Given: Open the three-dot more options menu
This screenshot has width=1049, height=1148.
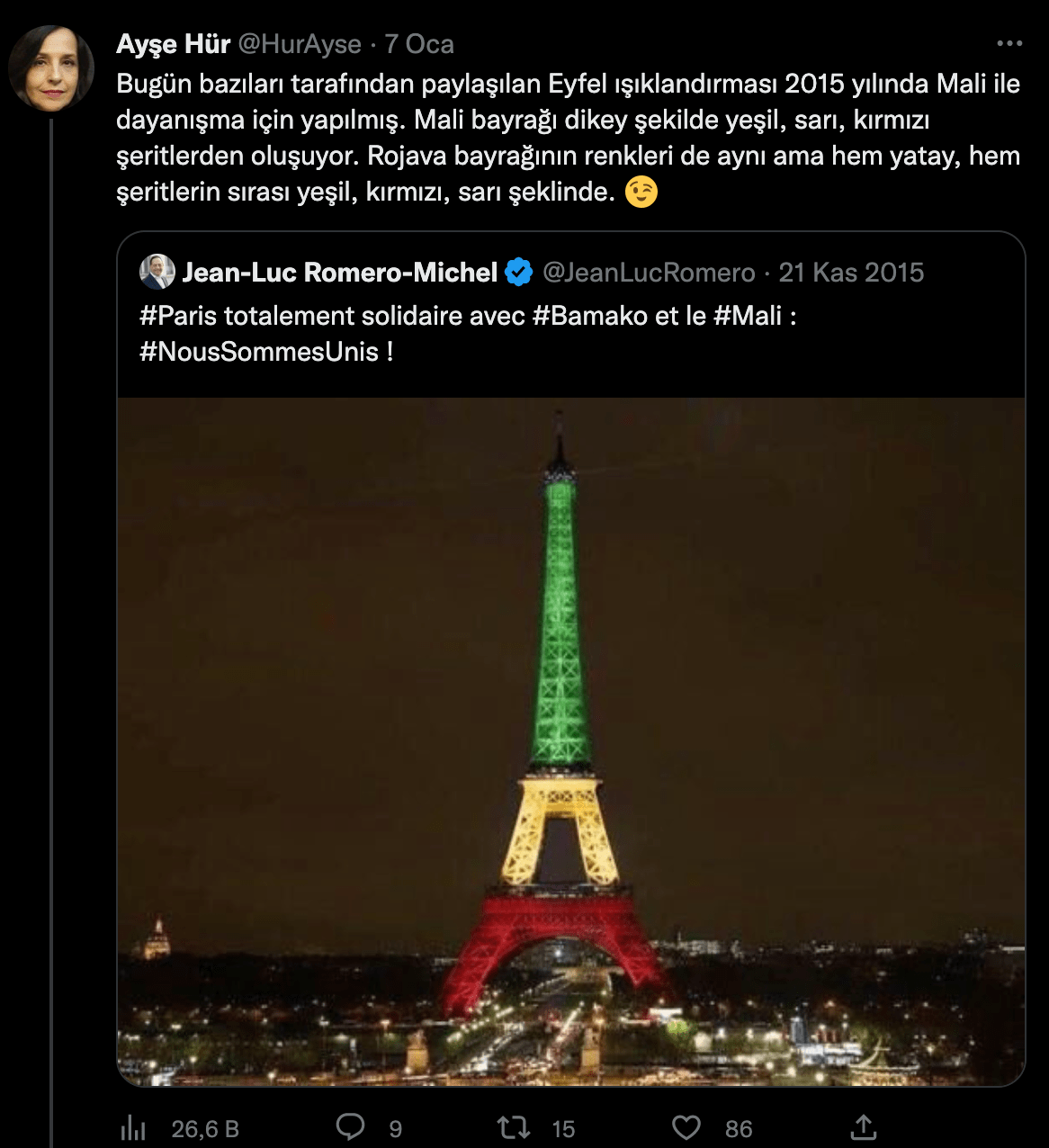Looking at the screenshot, I should 1009,43.
